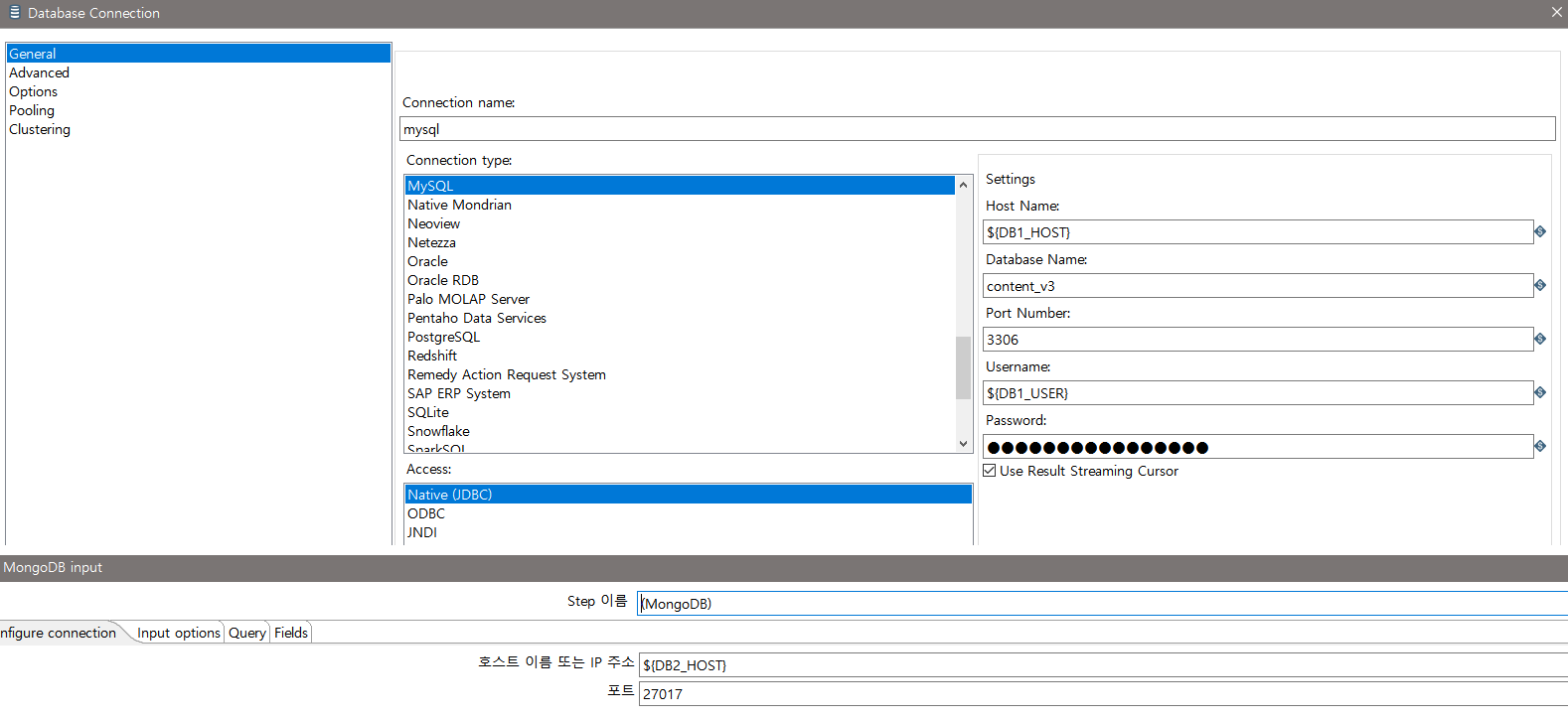
Task: Click the Connection name input field
Action: point(977,129)
